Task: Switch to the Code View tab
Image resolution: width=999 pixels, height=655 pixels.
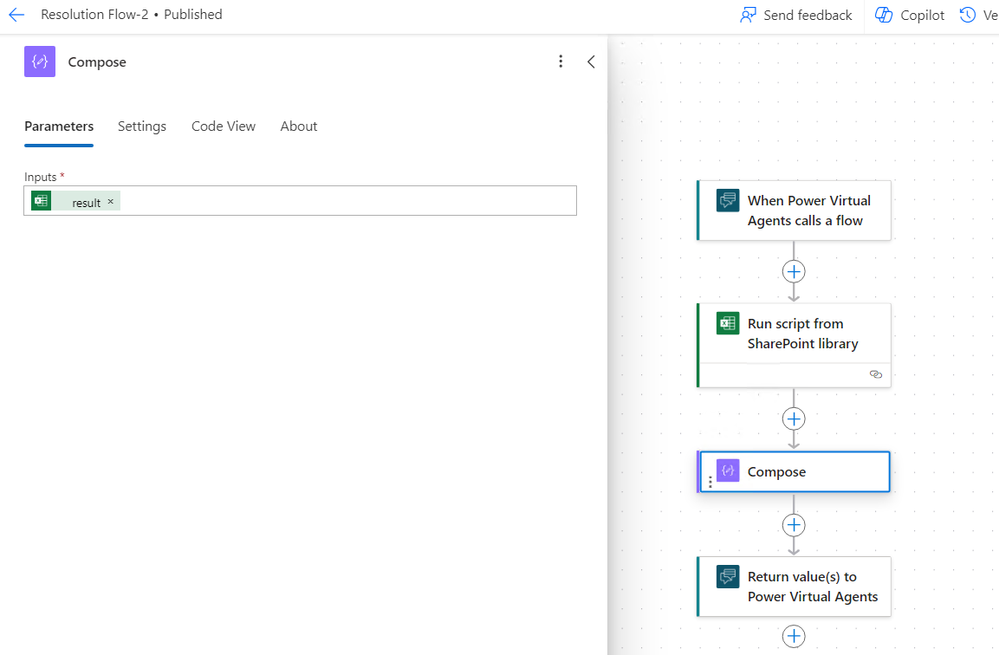Action: point(223,126)
